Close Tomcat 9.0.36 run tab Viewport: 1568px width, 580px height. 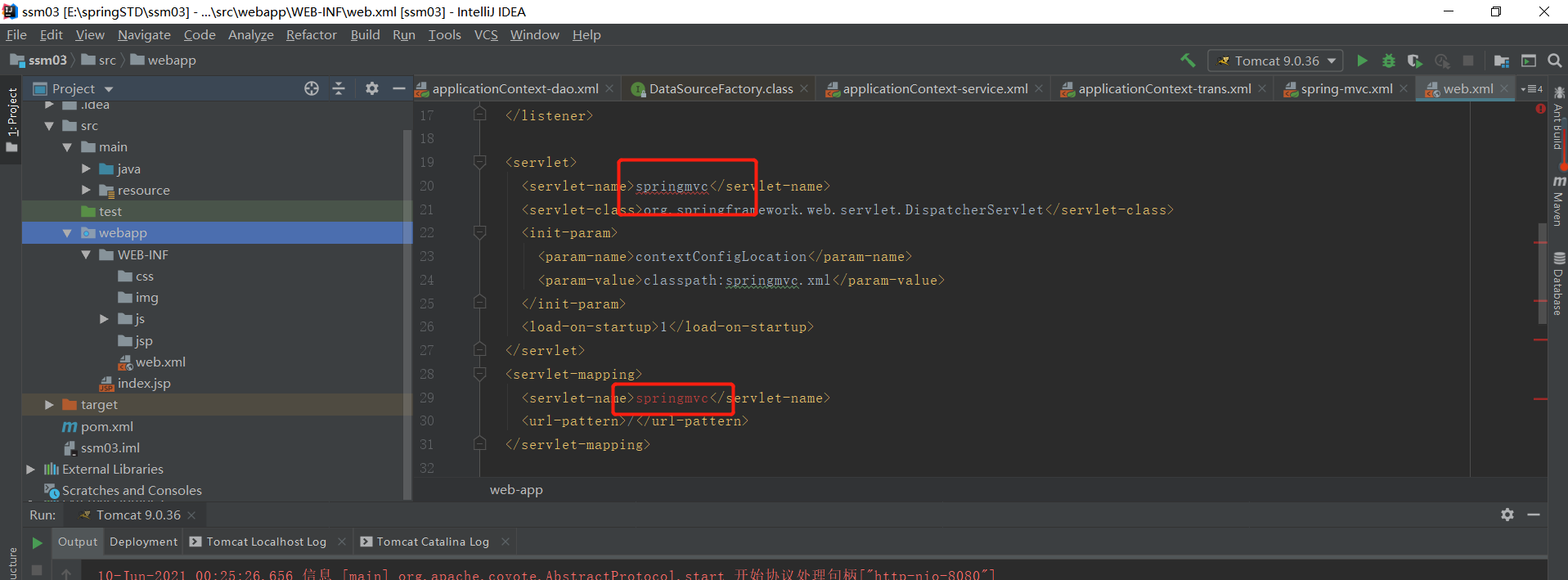coord(191,515)
